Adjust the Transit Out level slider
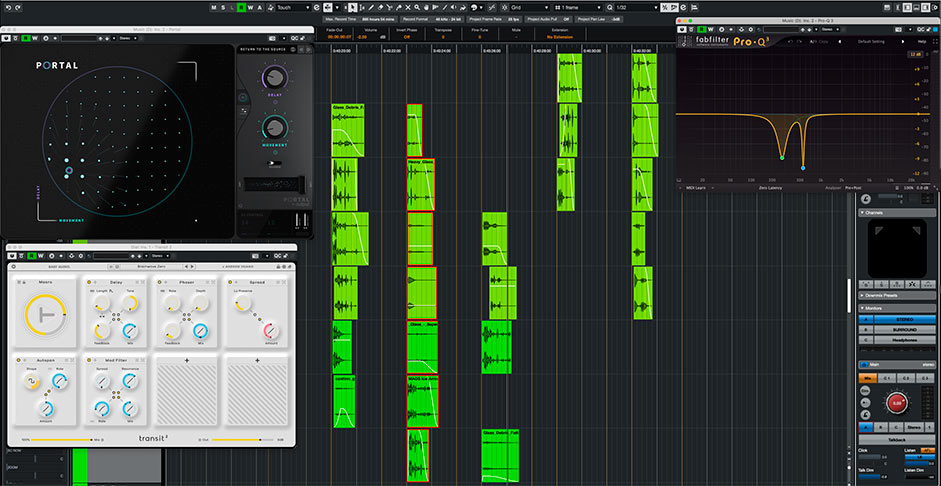Screen dimensions: 941x486 pyautogui.click(x=242, y=440)
